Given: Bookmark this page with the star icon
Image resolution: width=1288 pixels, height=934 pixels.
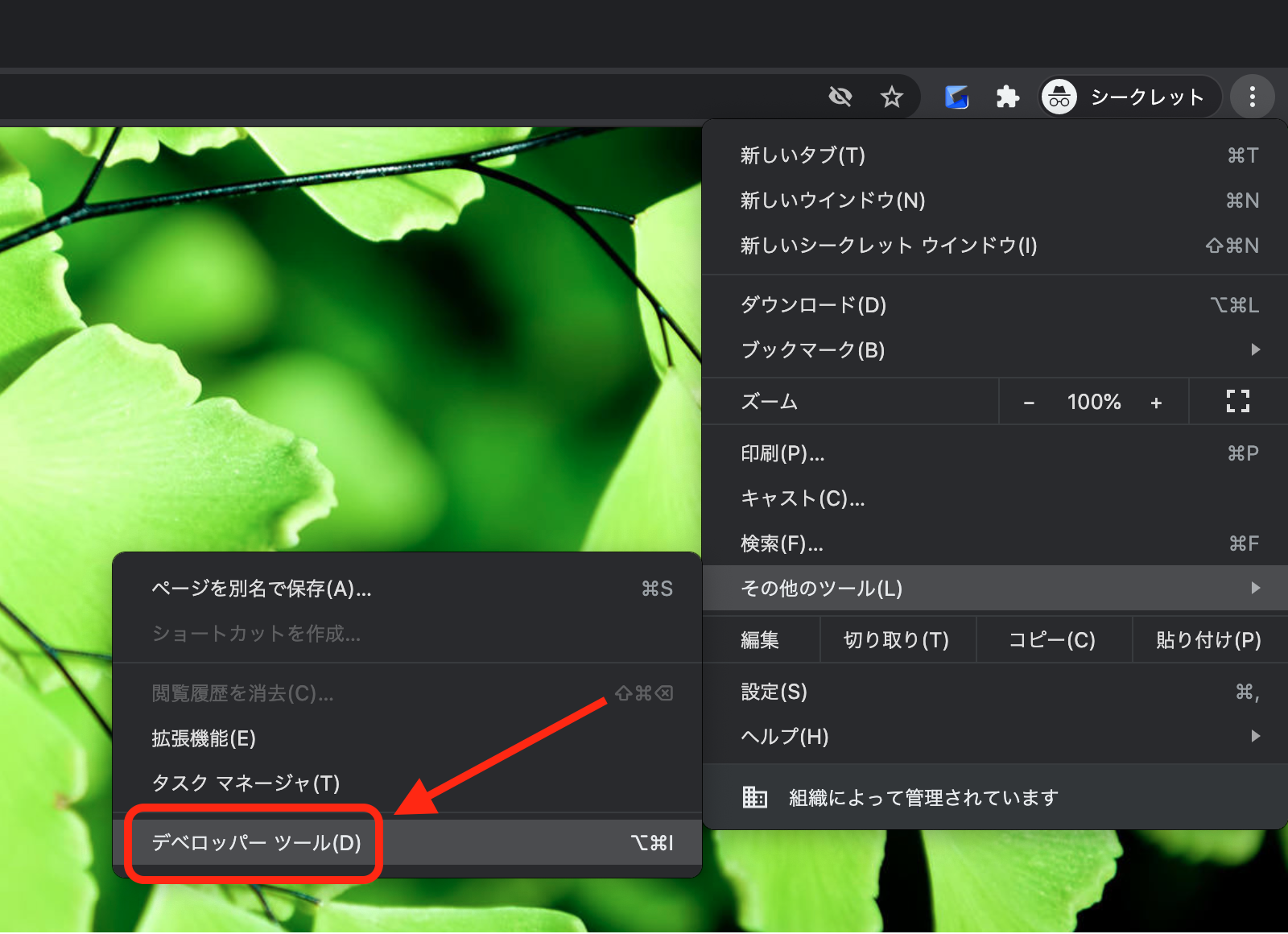Looking at the screenshot, I should coord(891,97).
